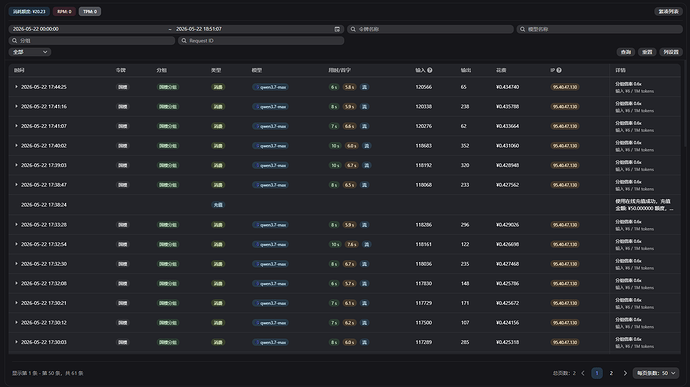
Task: Click the type tag in the 17:38:24 row
Action: click(x=218, y=205)
